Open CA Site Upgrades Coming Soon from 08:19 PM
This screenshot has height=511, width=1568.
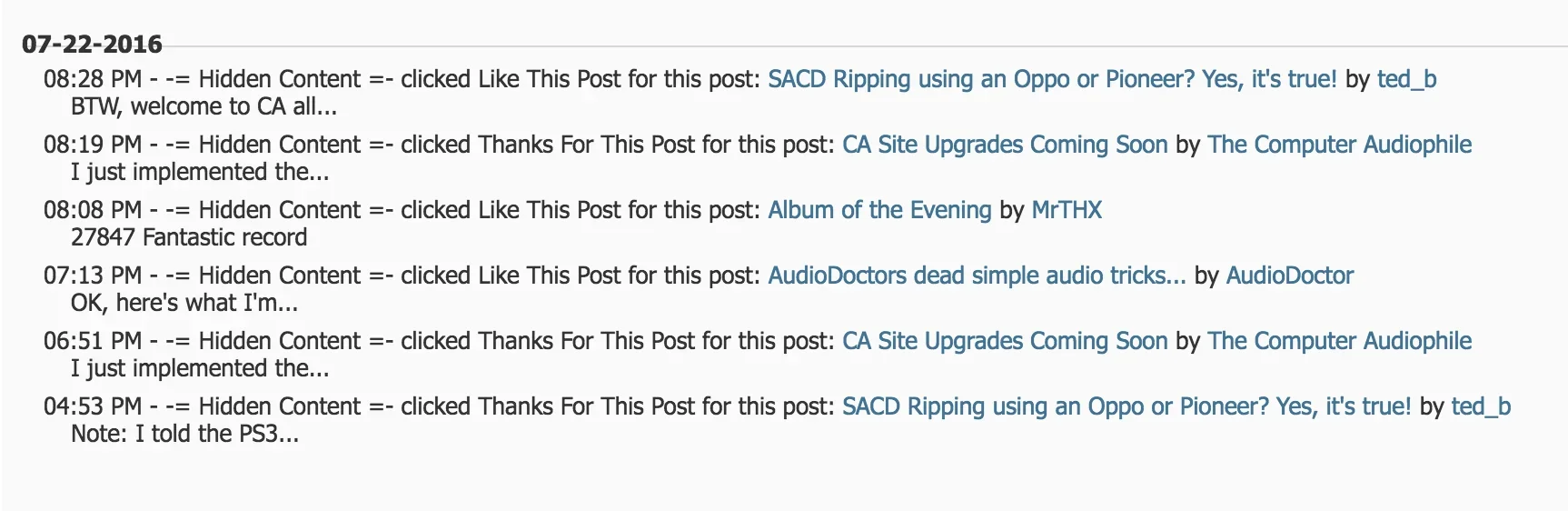tap(1005, 145)
